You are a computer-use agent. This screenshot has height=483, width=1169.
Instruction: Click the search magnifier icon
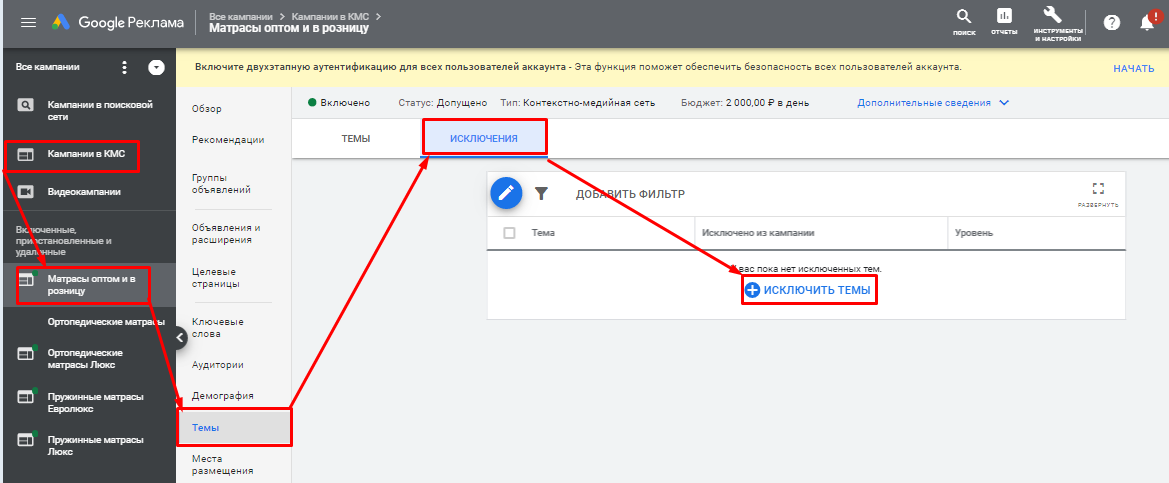pyautogui.click(x=964, y=21)
